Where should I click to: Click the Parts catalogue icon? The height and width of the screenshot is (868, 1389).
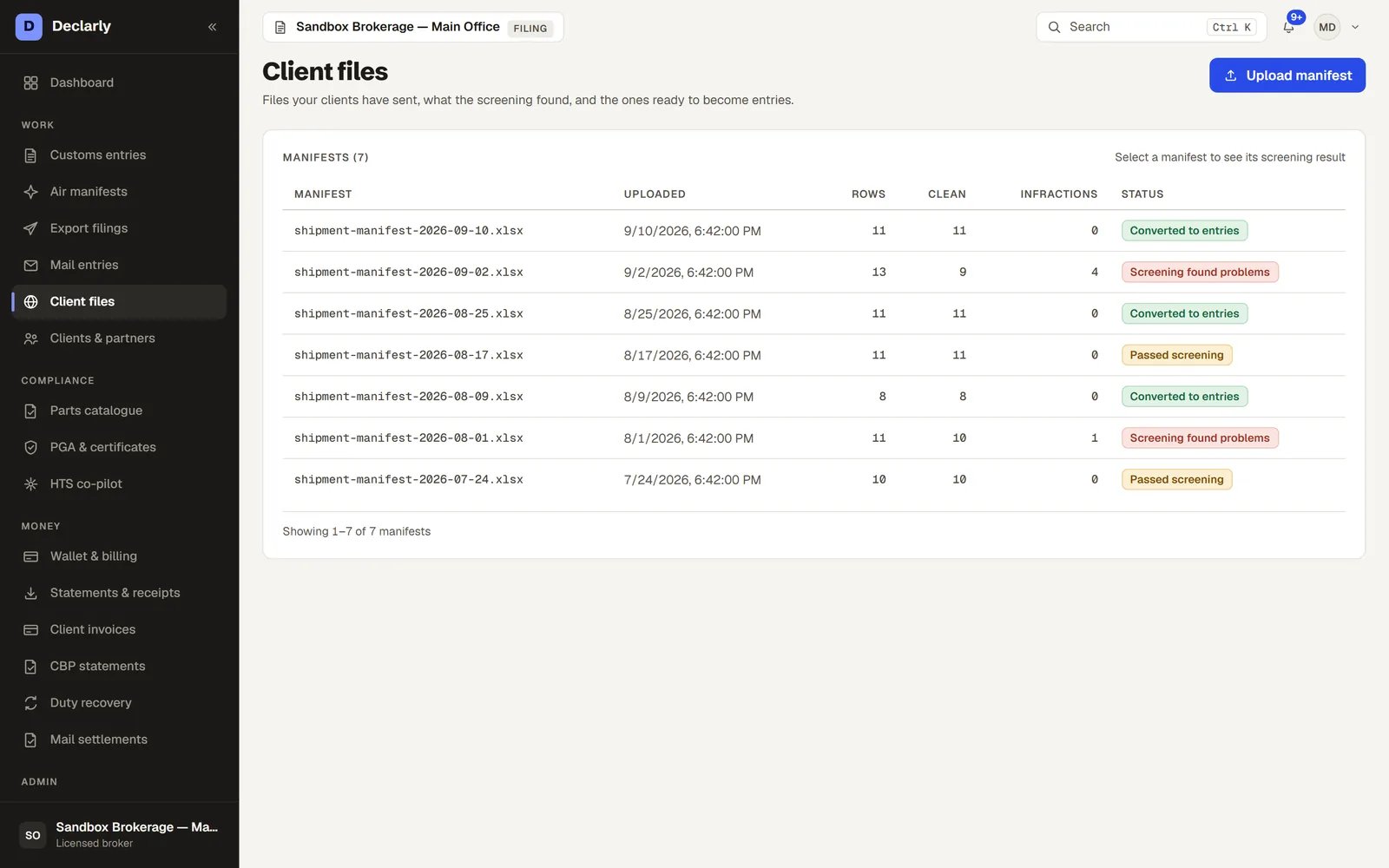[x=31, y=411]
